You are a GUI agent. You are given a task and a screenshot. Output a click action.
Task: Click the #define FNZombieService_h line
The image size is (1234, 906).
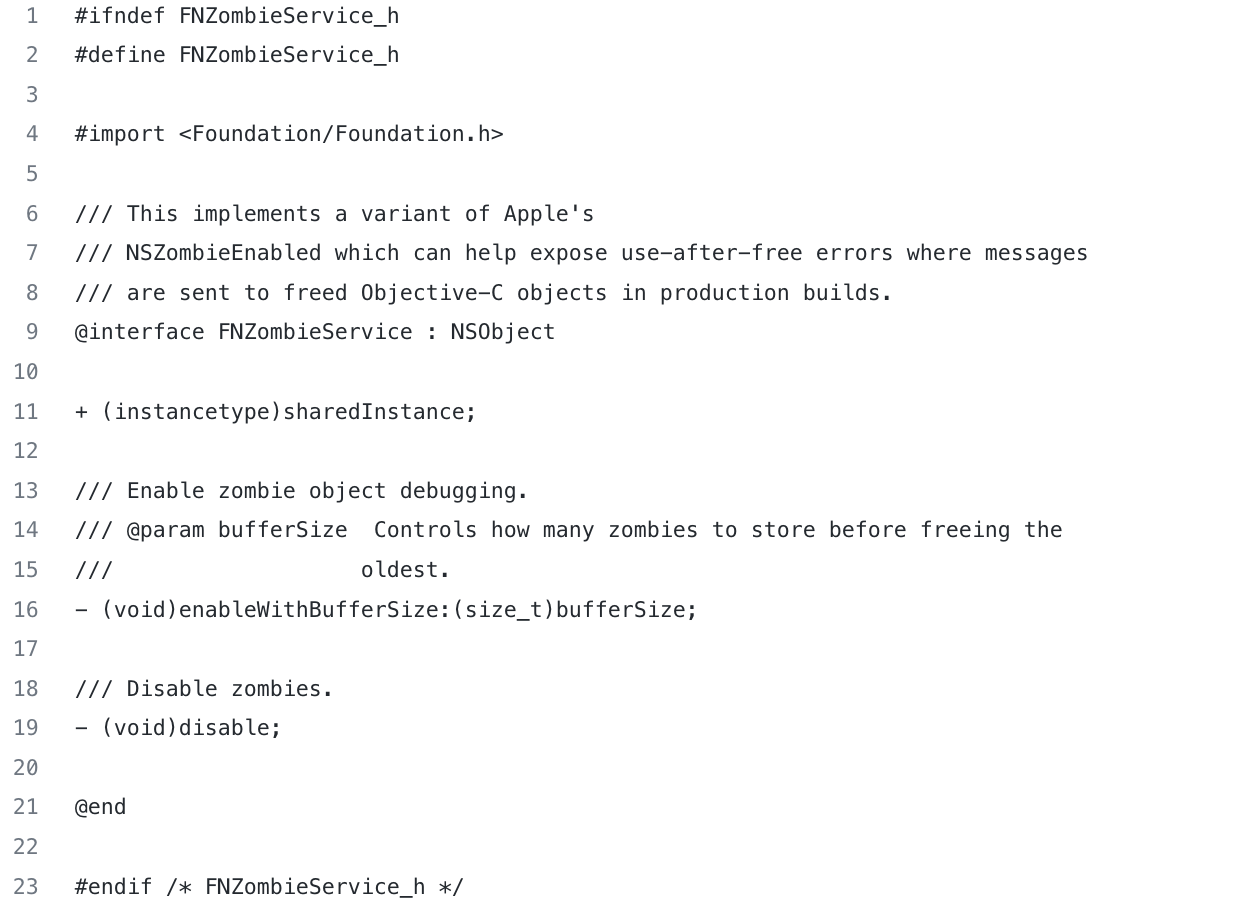point(237,55)
